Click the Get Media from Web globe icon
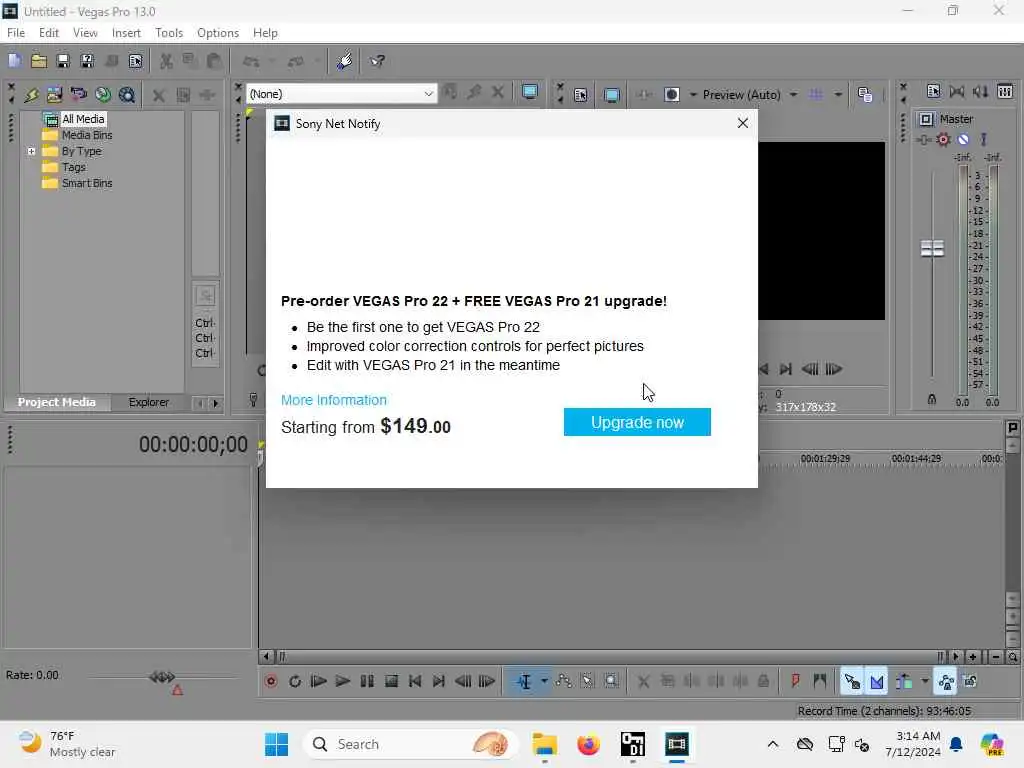 (x=103, y=95)
